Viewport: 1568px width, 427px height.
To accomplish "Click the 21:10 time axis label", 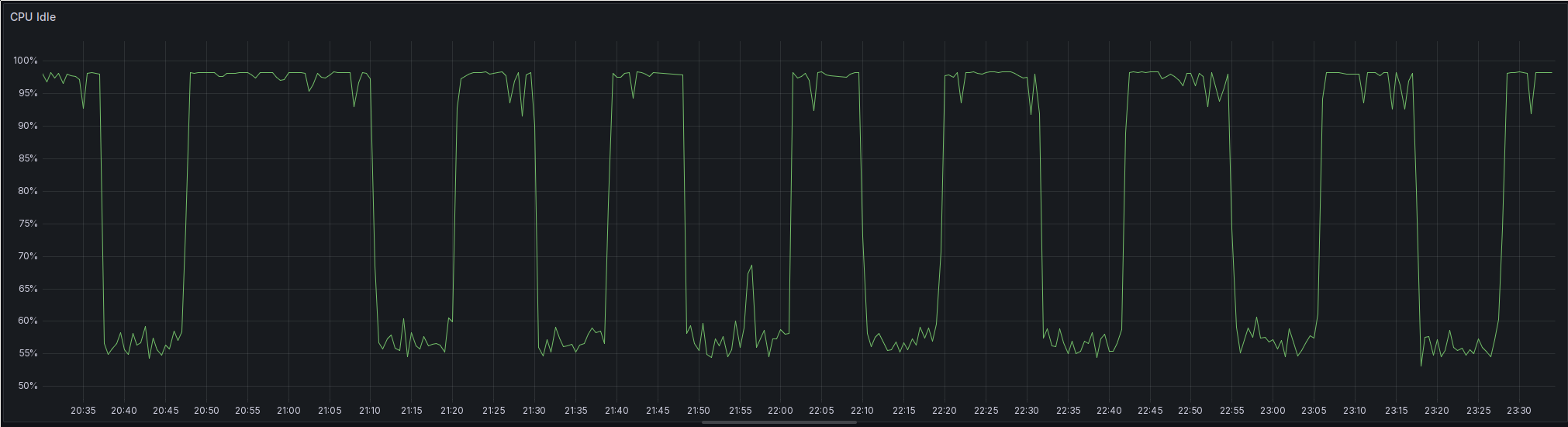I will (x=370, y=411).
